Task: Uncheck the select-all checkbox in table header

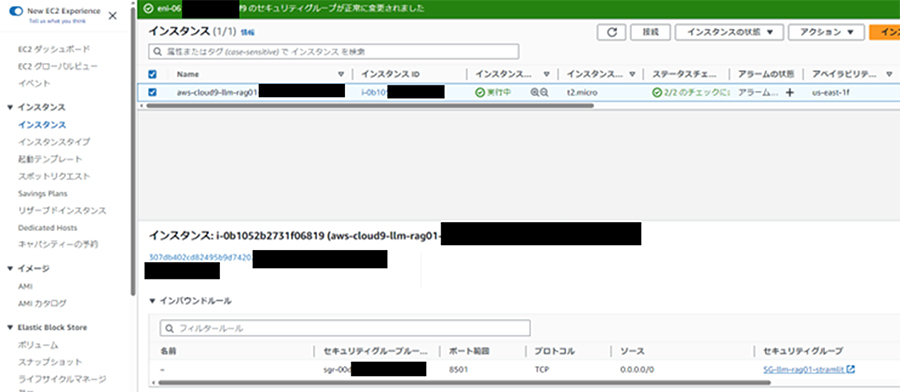Action: (x=152, y=74)
